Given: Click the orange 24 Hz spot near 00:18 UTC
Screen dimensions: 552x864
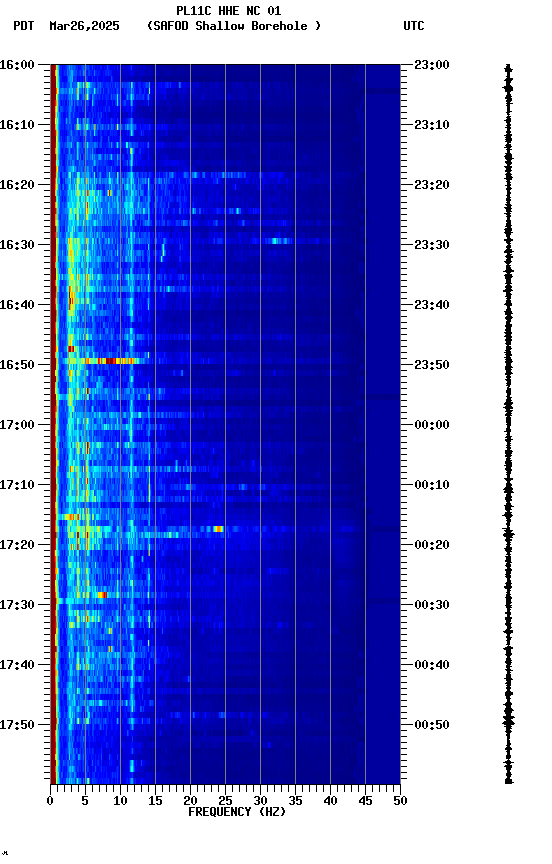Looking at the screenshot, I should (219, 529).
